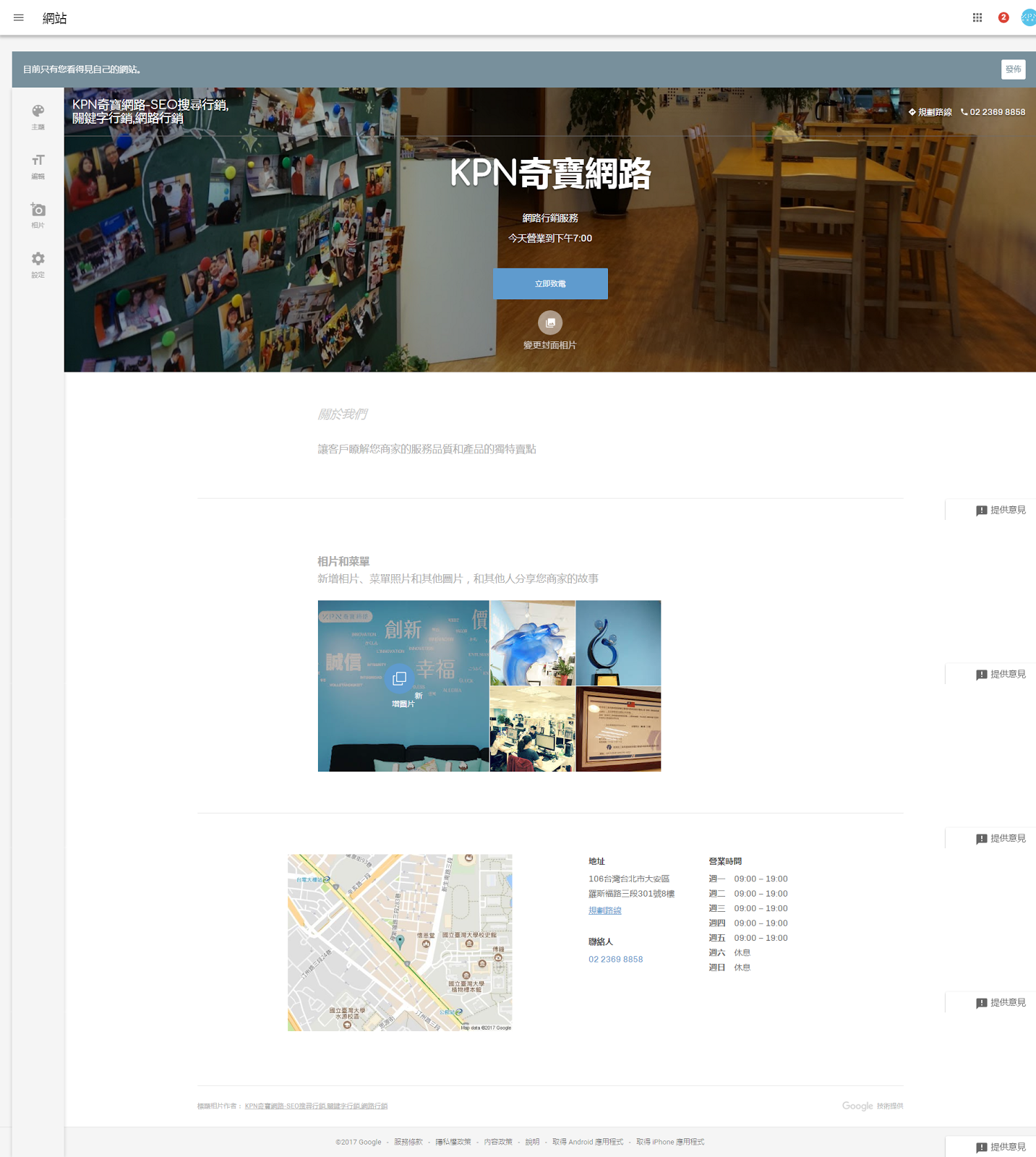The width and height of the screenshot is (1036, 1157).
Task: Click the 週六 休息 hours row
Action: tap(729, 952)
